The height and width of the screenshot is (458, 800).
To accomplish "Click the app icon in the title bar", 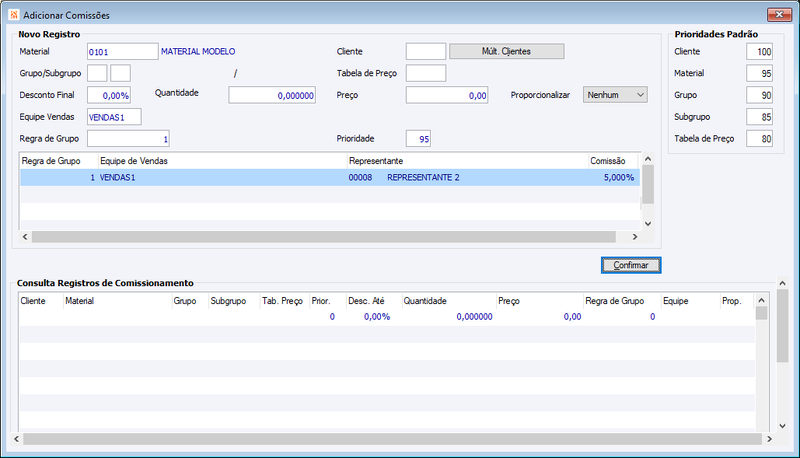I will [x=13, y=15].
